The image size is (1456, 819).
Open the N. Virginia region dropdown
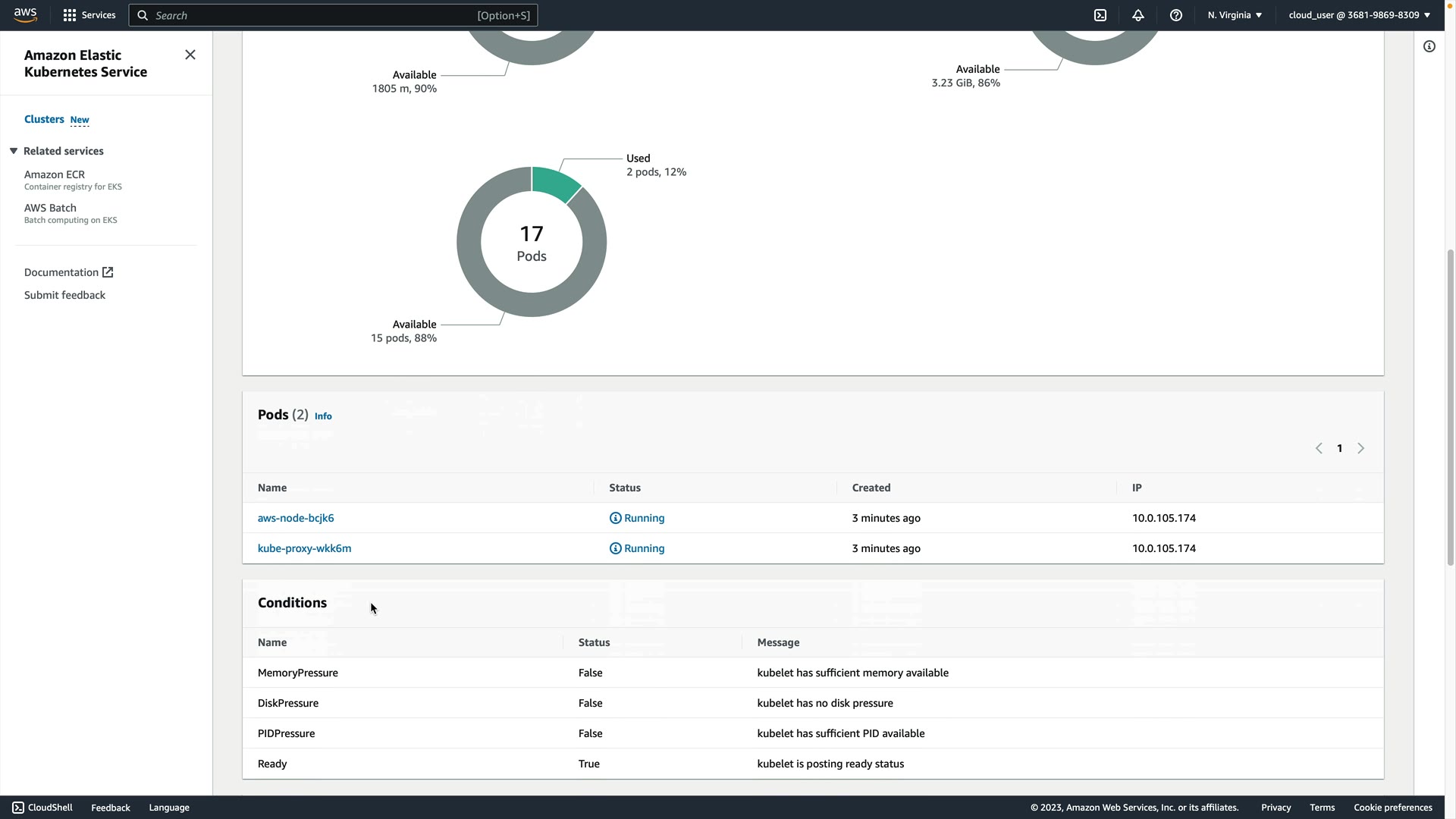point(1235,15)
